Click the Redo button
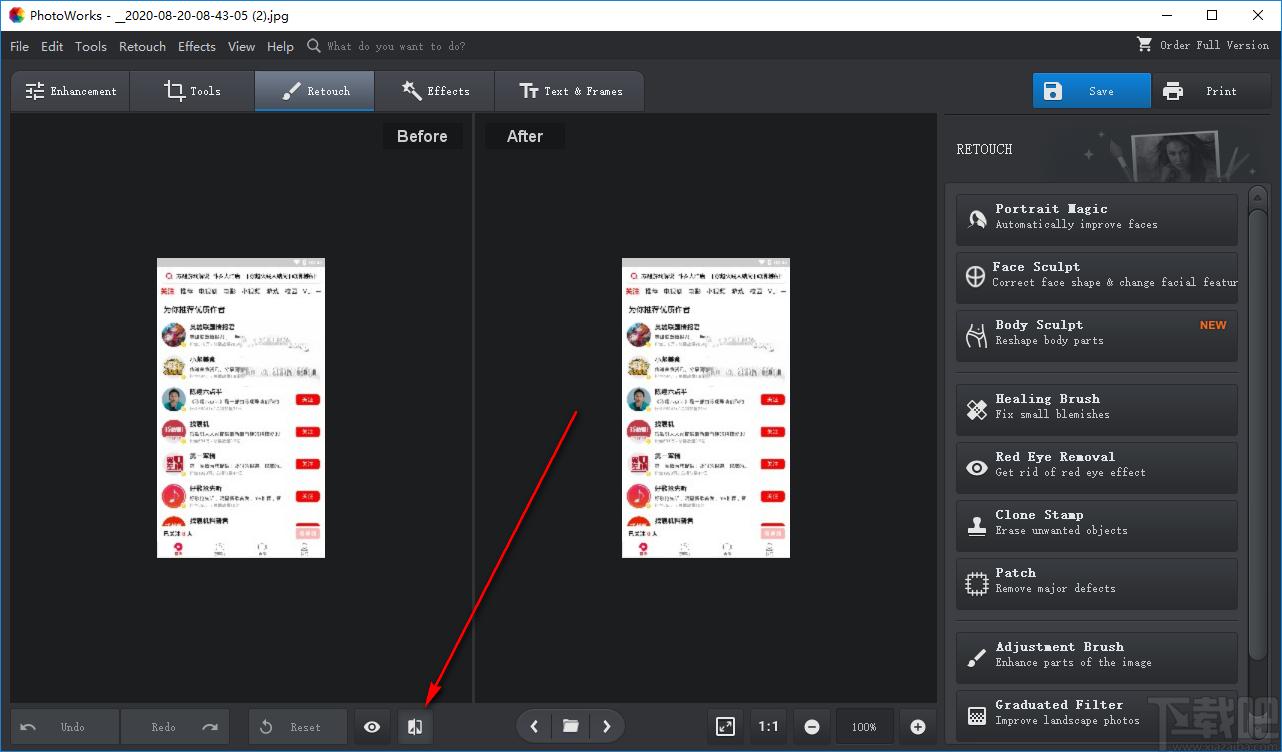Screen dimensions: 1282x752 click(x=175, y=727)
